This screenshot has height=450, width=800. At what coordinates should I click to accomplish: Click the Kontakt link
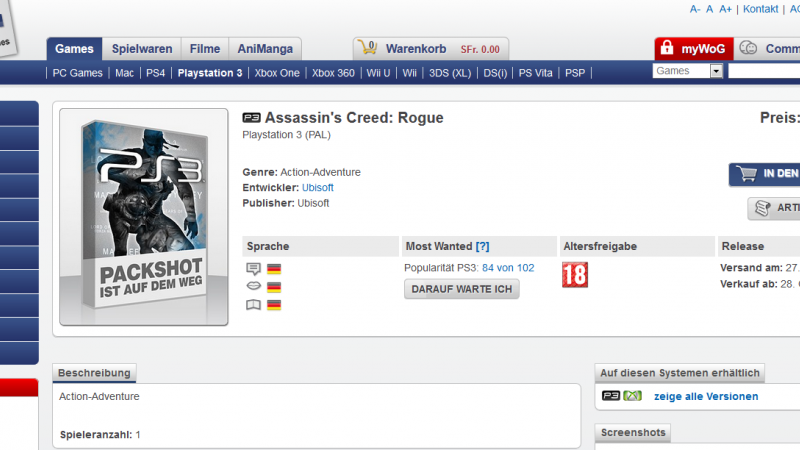point(760,9)
